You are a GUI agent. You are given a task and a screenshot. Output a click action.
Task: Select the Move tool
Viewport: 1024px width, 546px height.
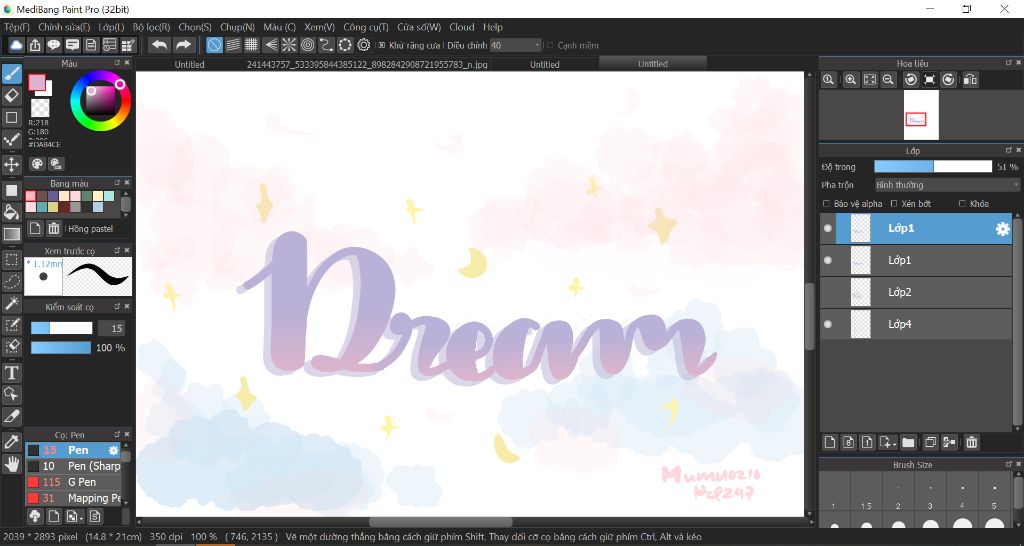click(x=12, y=163)
